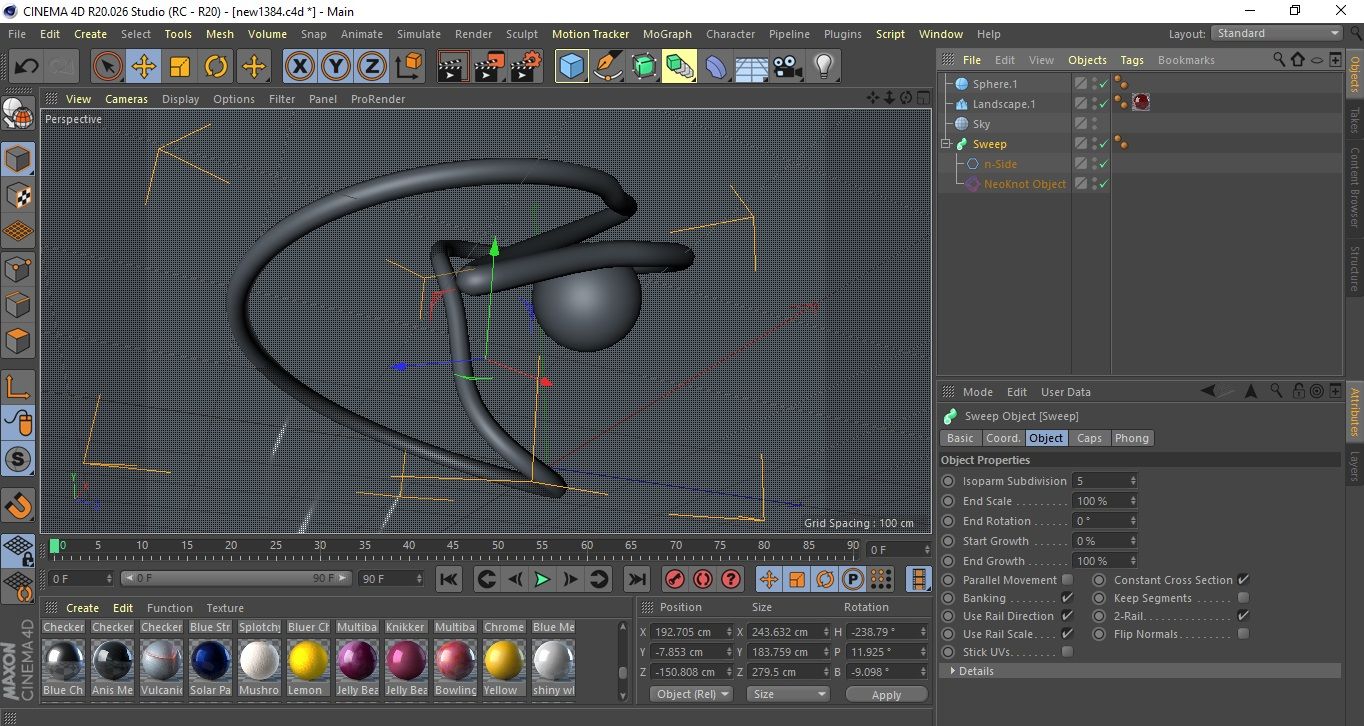
Task: Open the Attributes Mode menu
Action: tap(977, 392)
